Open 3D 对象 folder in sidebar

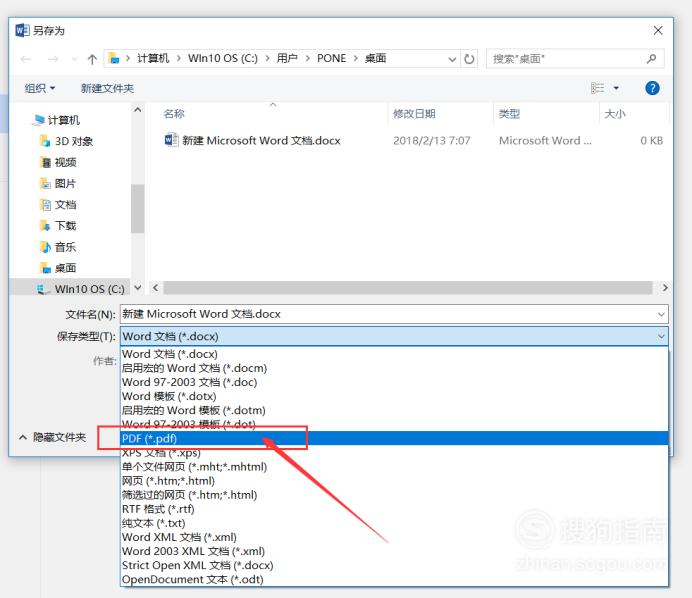coord(66,141)
